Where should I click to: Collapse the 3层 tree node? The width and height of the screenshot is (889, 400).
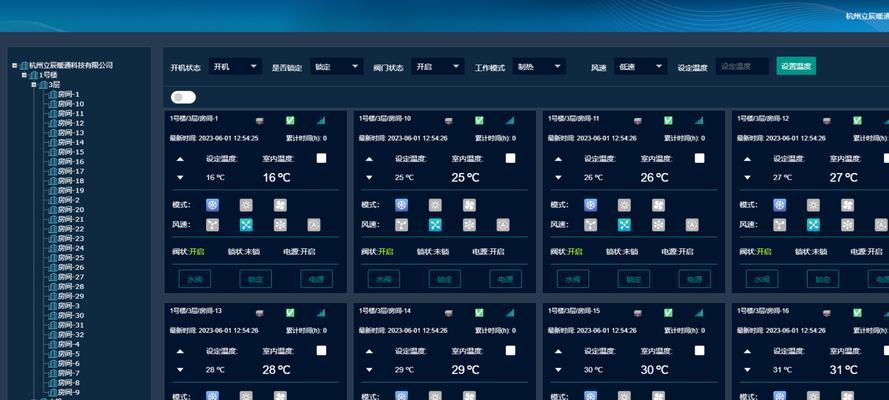[x=33, y=84]
